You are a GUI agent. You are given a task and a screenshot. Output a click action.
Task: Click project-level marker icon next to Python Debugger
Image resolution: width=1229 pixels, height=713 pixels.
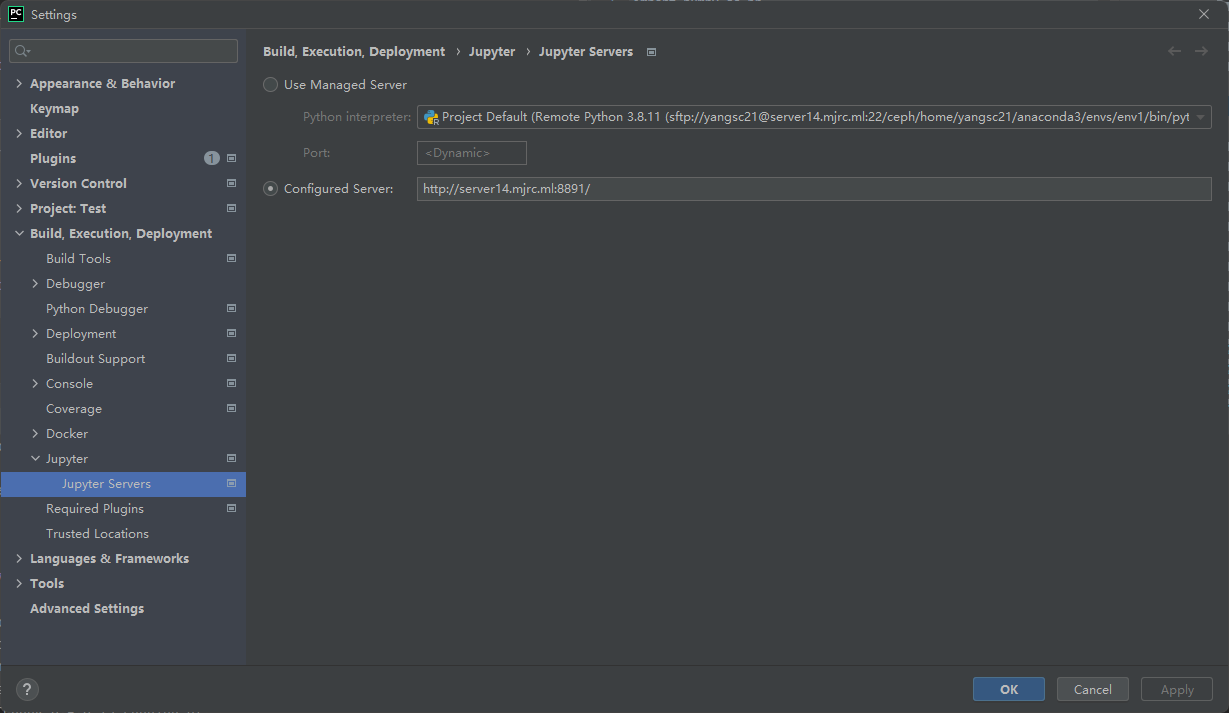[x=232, y=308]
